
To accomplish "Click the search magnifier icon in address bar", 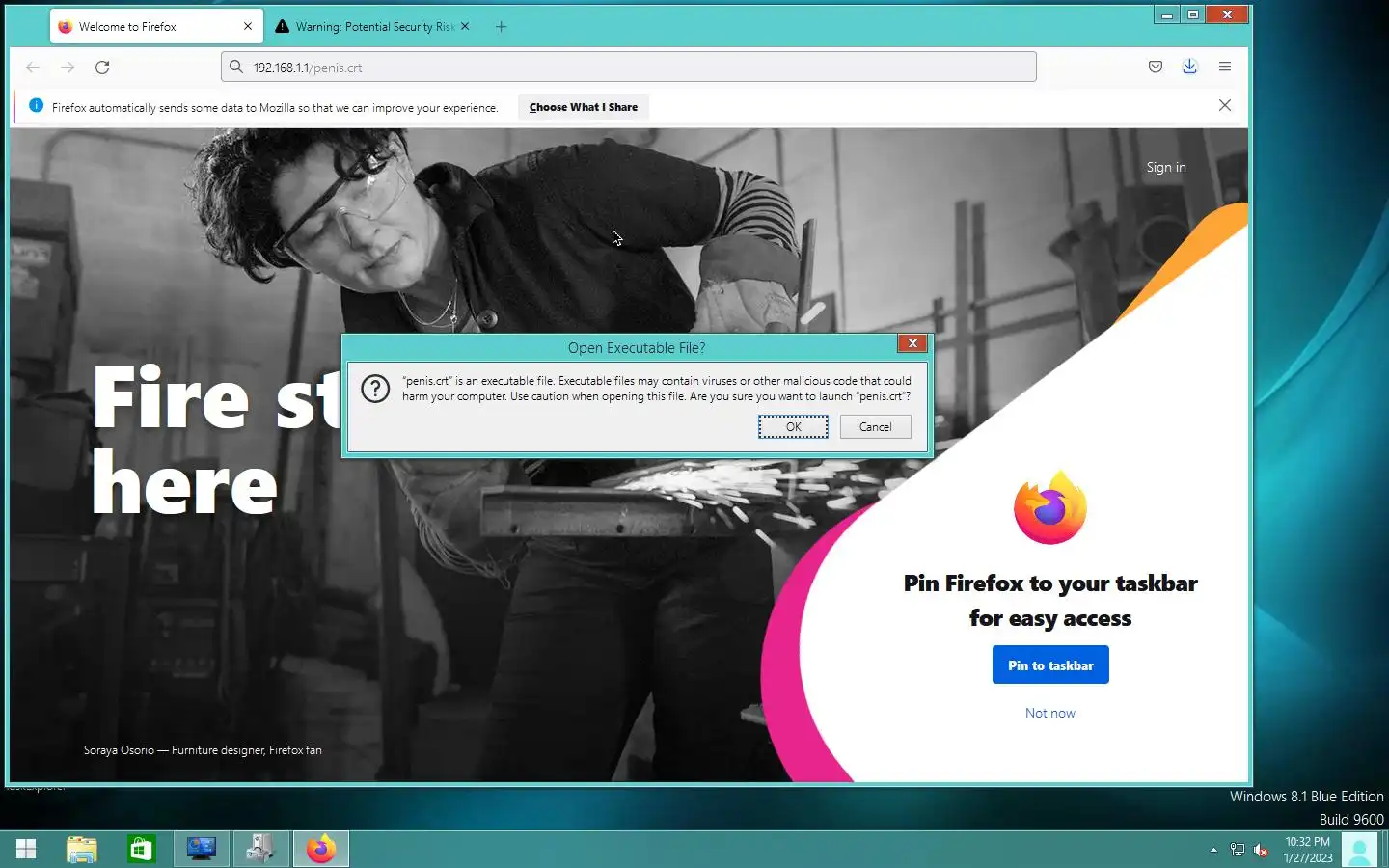I will point(236,68).
